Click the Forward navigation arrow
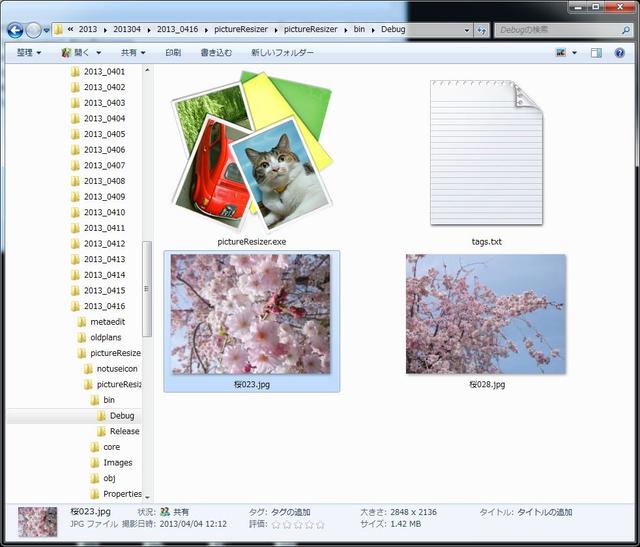The width and height of the screenshot is (640, 547). pyautogui.click(x=33, y=30)
